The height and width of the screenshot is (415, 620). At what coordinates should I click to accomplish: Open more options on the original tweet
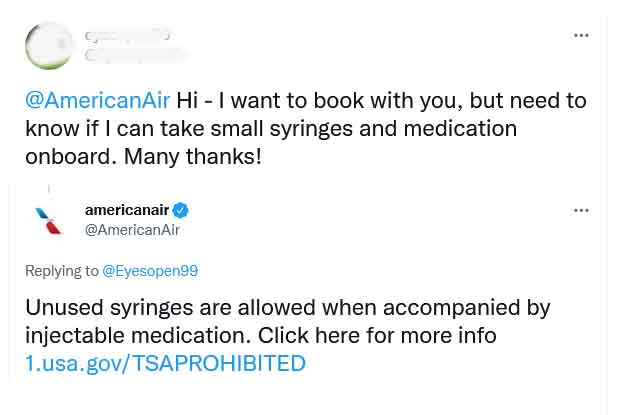[x=581, y=35]
